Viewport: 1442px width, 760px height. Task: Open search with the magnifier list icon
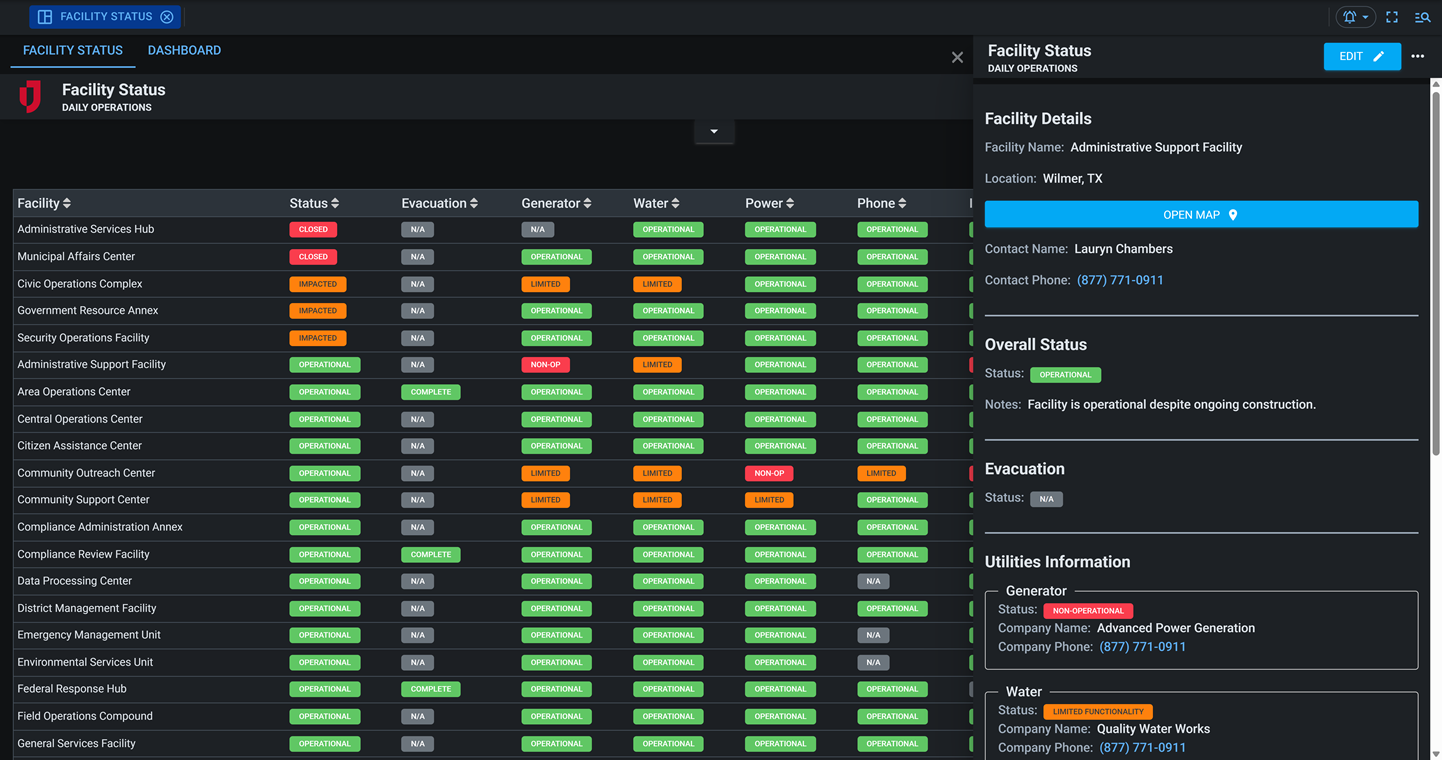(1422, 17)
